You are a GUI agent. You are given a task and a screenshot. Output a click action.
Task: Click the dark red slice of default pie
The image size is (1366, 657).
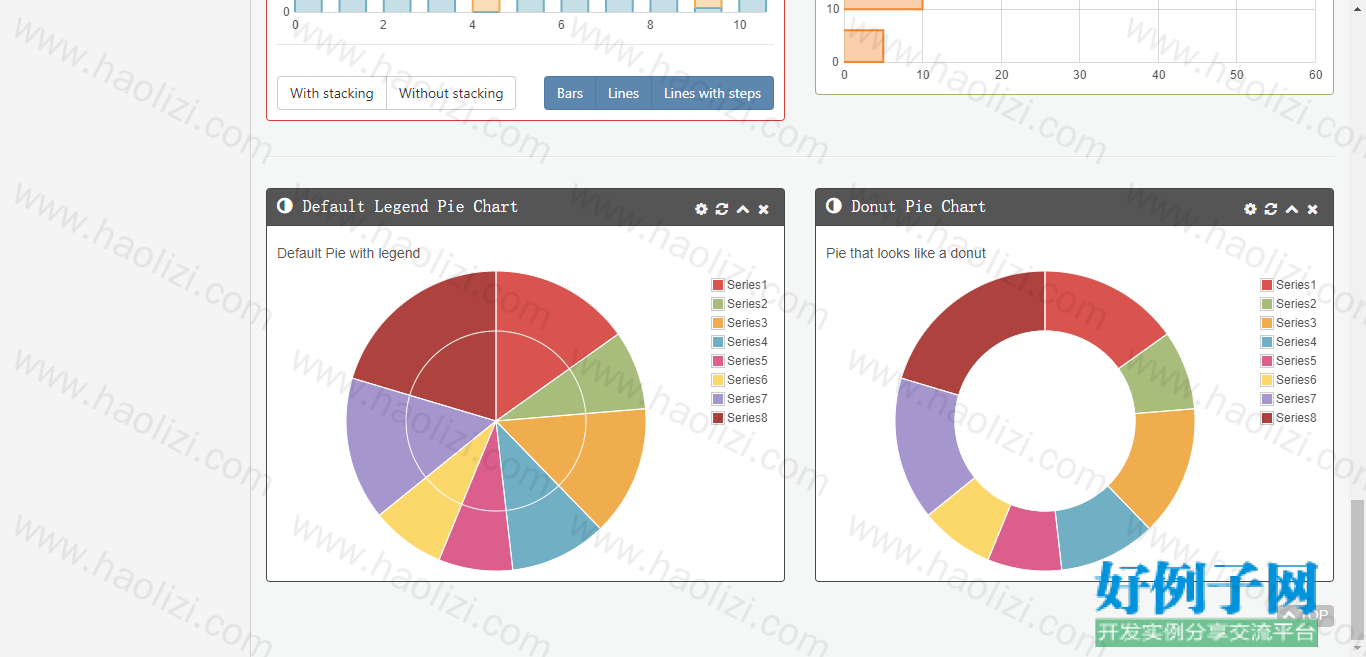(x=435, y=340)
